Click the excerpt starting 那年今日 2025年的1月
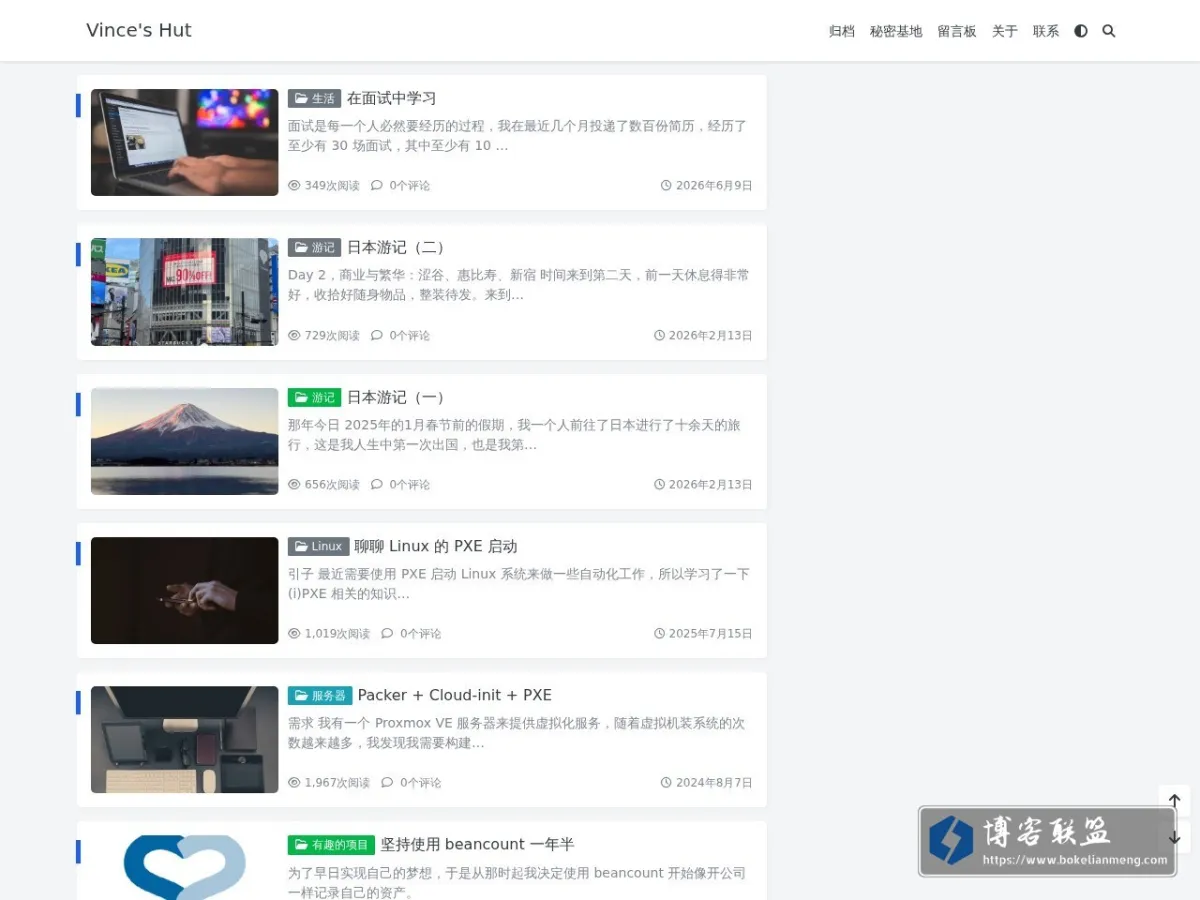1200x900 pixels. click(x=515, y=434)
